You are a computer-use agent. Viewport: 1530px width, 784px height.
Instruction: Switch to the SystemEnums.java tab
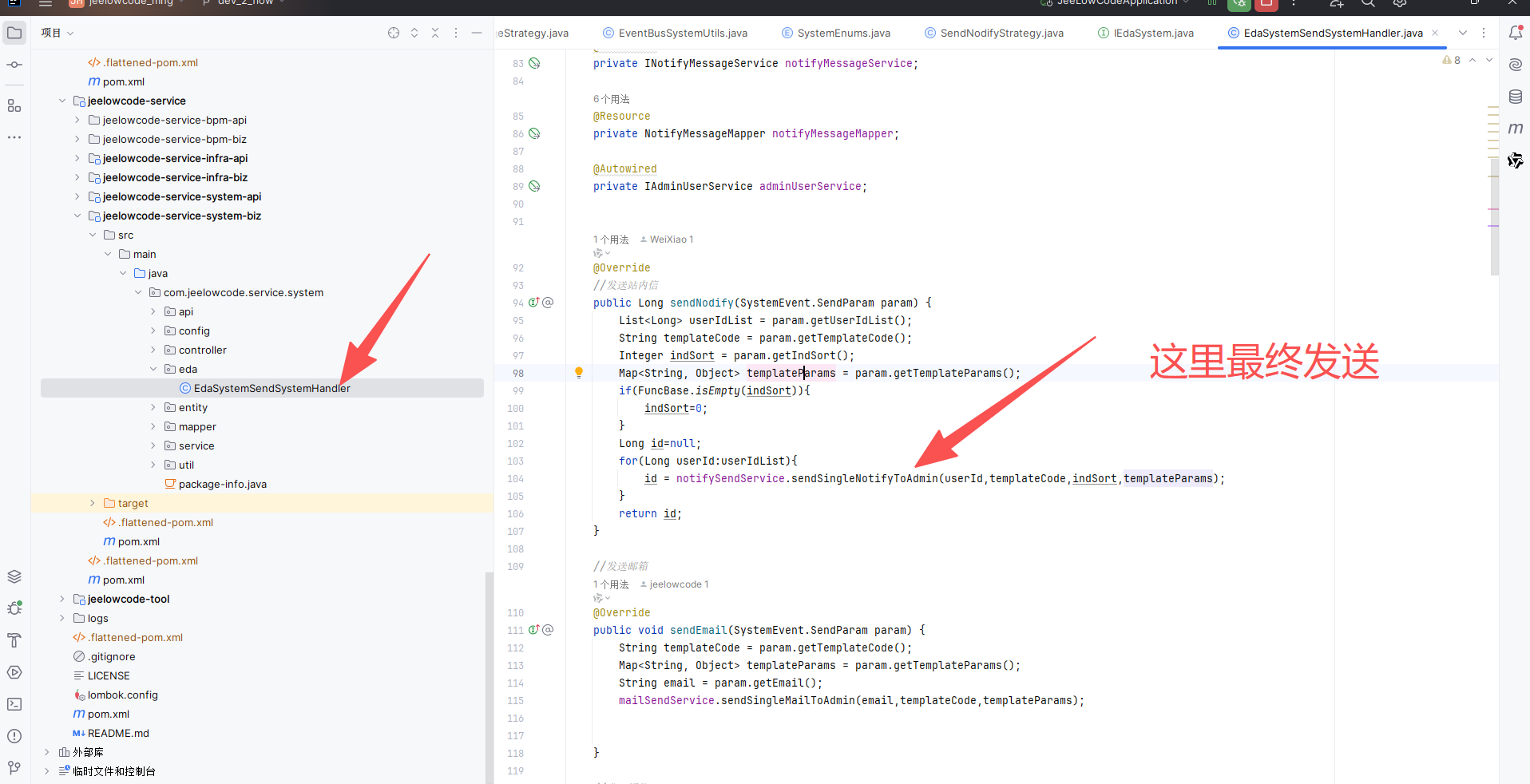pyautogui.click(x=843, y=33)
